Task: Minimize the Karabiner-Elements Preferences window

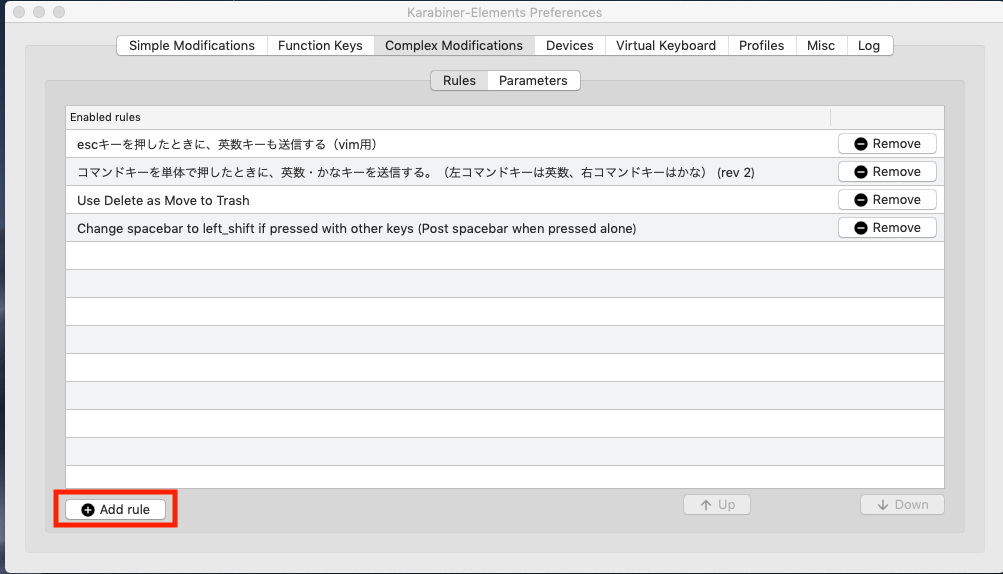Action: [x=39, y=12]
